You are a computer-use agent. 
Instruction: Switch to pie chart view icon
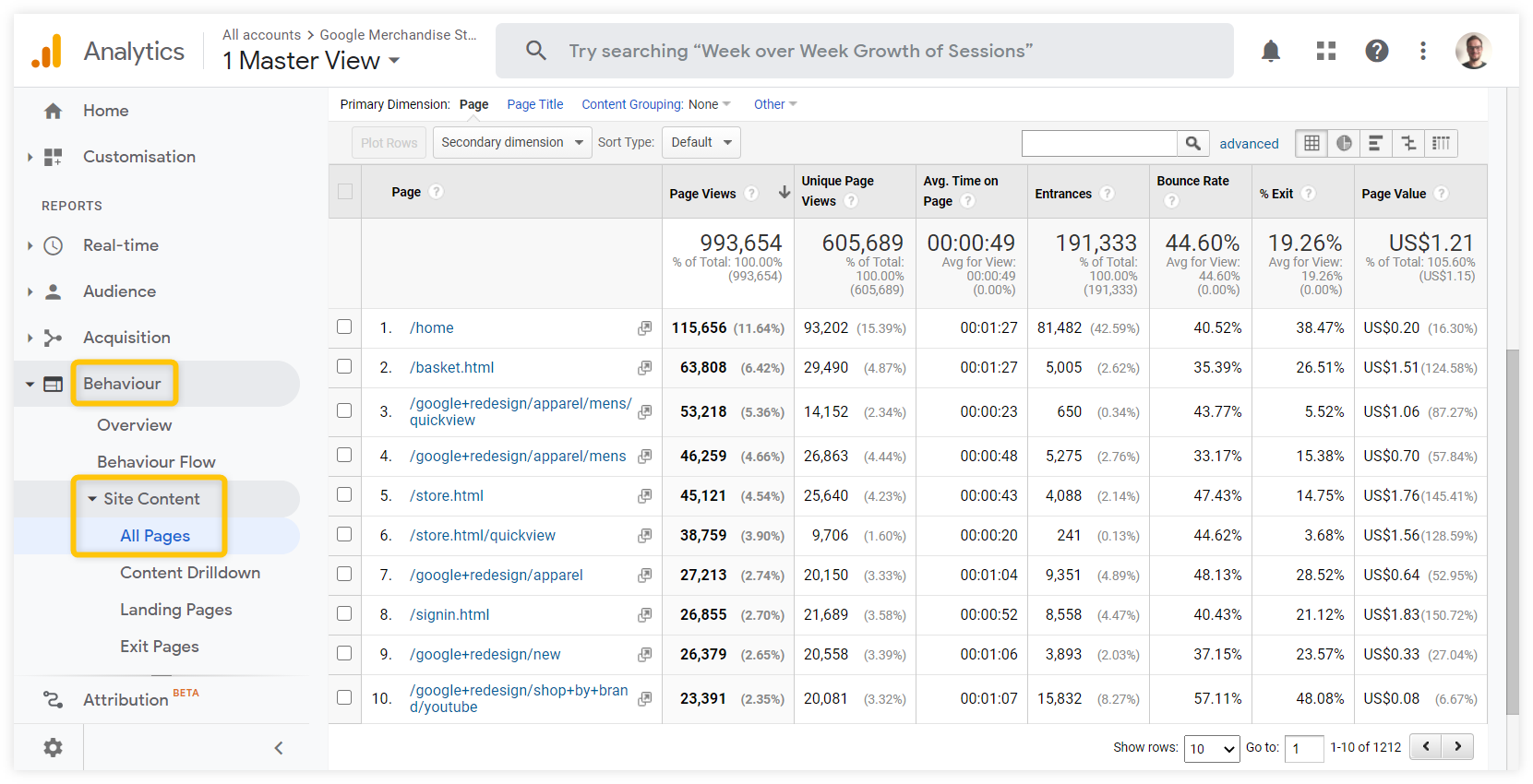click(x=1344, y=143)
